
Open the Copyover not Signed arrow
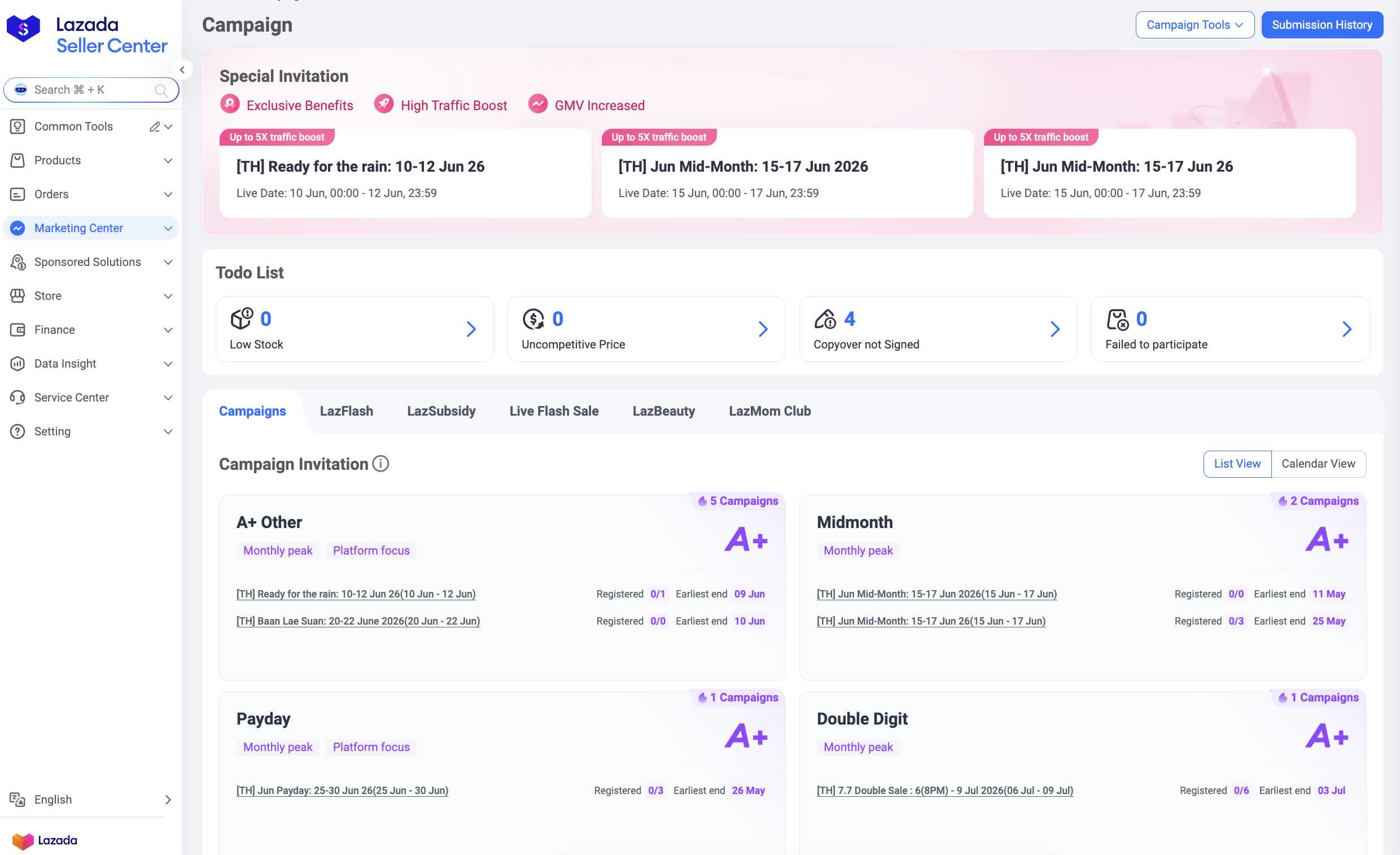(x=1055, y=329)
